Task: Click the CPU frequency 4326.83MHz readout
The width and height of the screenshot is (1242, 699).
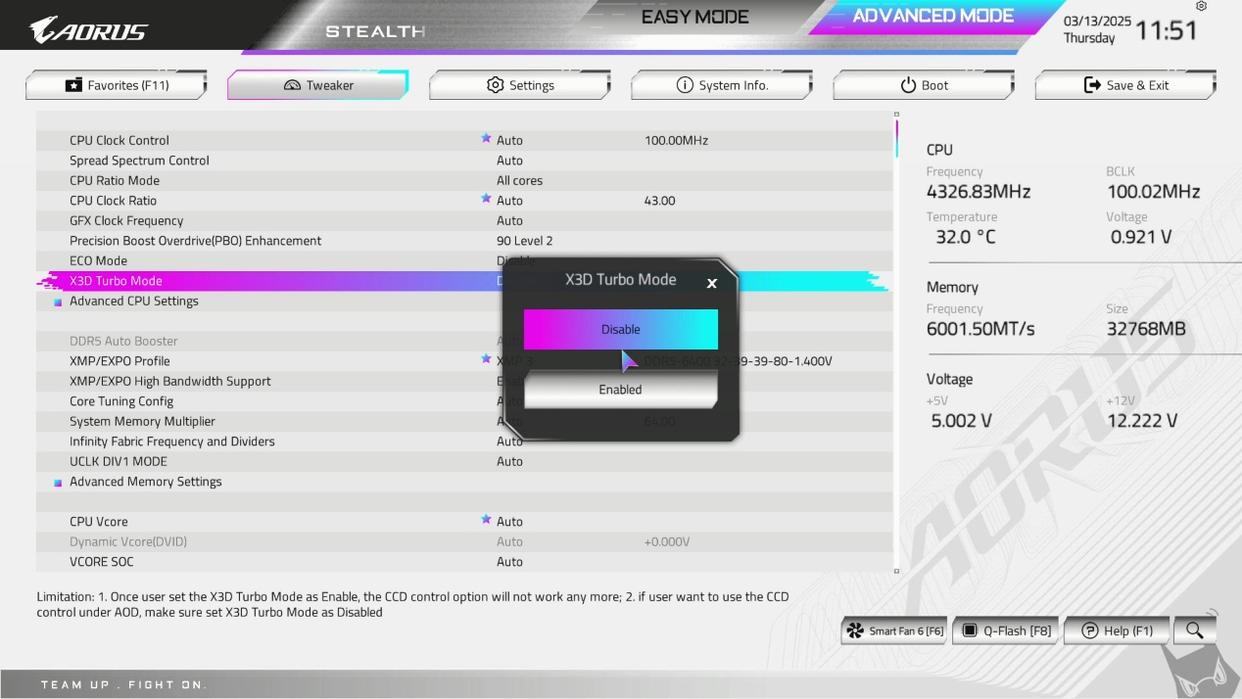Action: point(978,192)
